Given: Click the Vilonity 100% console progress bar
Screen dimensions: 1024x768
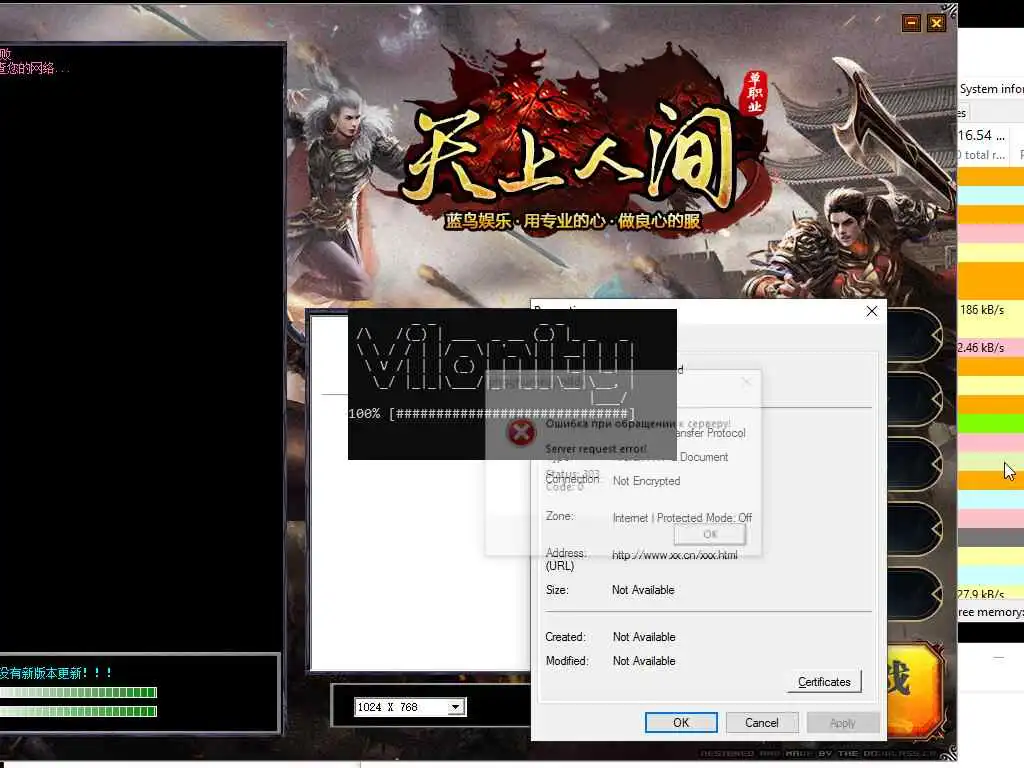Looking at the screenshot, I should click(x=512, y=414).
